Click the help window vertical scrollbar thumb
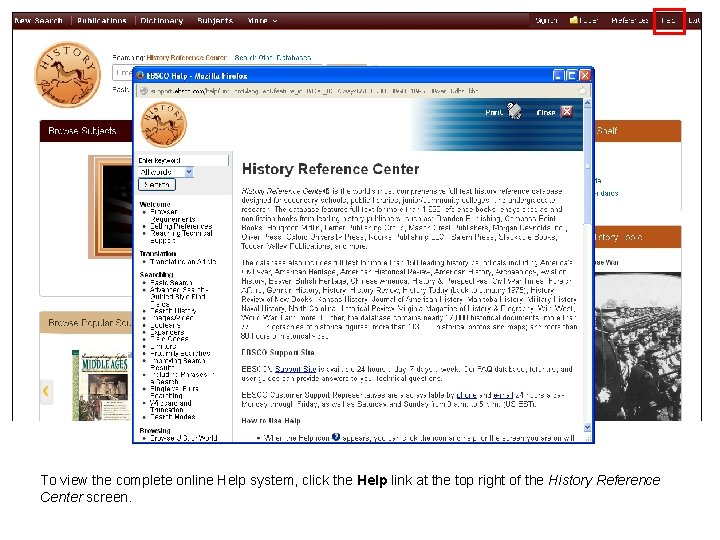Image resolution: width=720 pixels, height=540 pixels. 587,167
